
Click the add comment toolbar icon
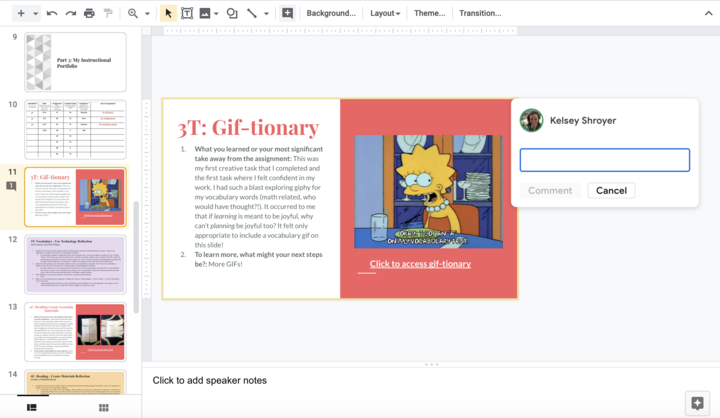287,13
